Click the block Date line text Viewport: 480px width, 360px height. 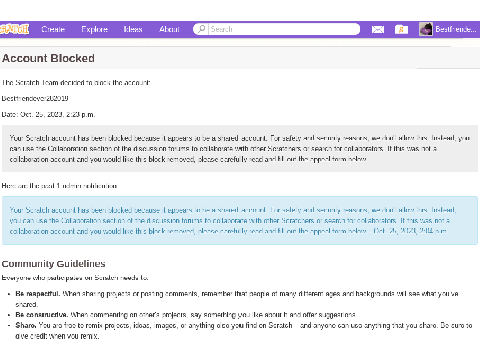click(x=48, y=114)
